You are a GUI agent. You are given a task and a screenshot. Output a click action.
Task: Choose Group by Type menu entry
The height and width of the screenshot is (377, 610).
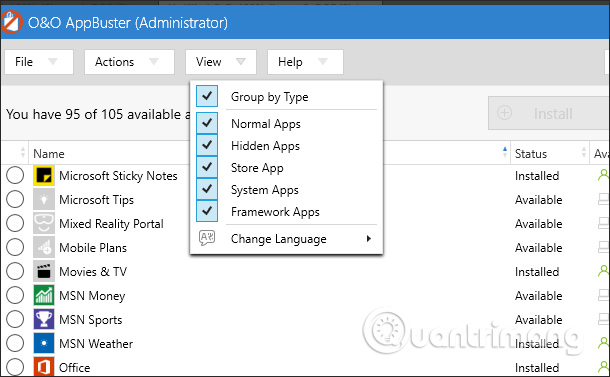pos(286,96)
